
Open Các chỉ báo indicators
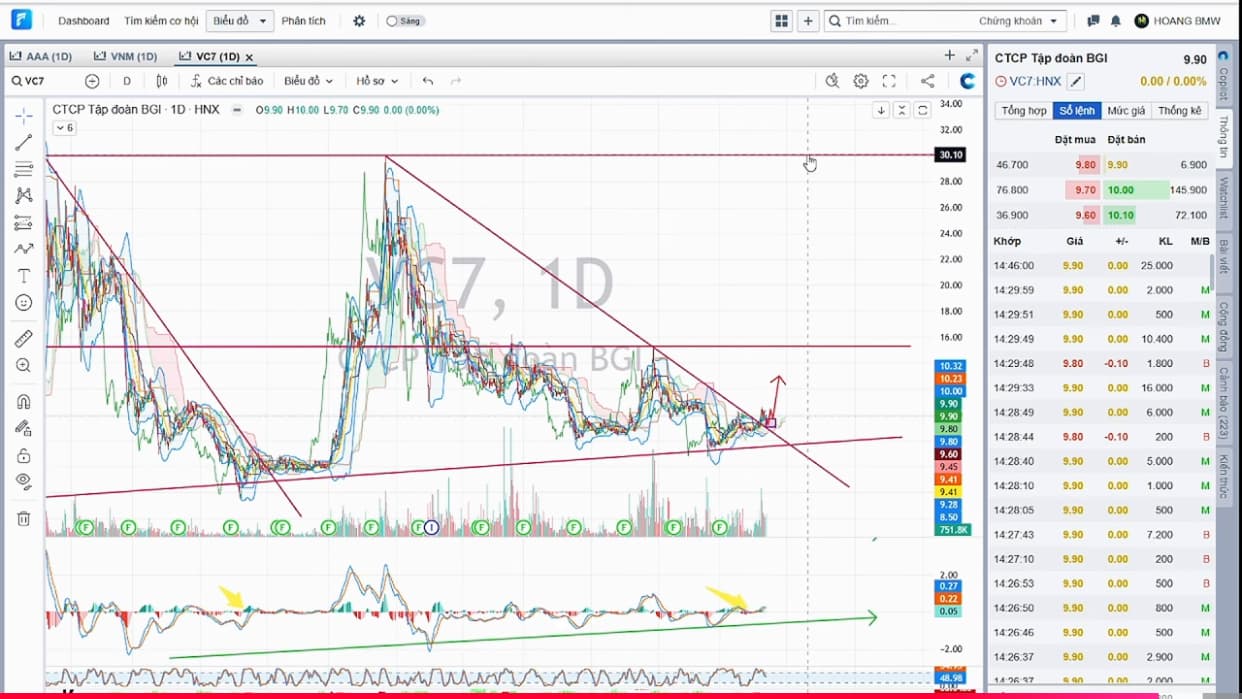click(x=226, y=81)
